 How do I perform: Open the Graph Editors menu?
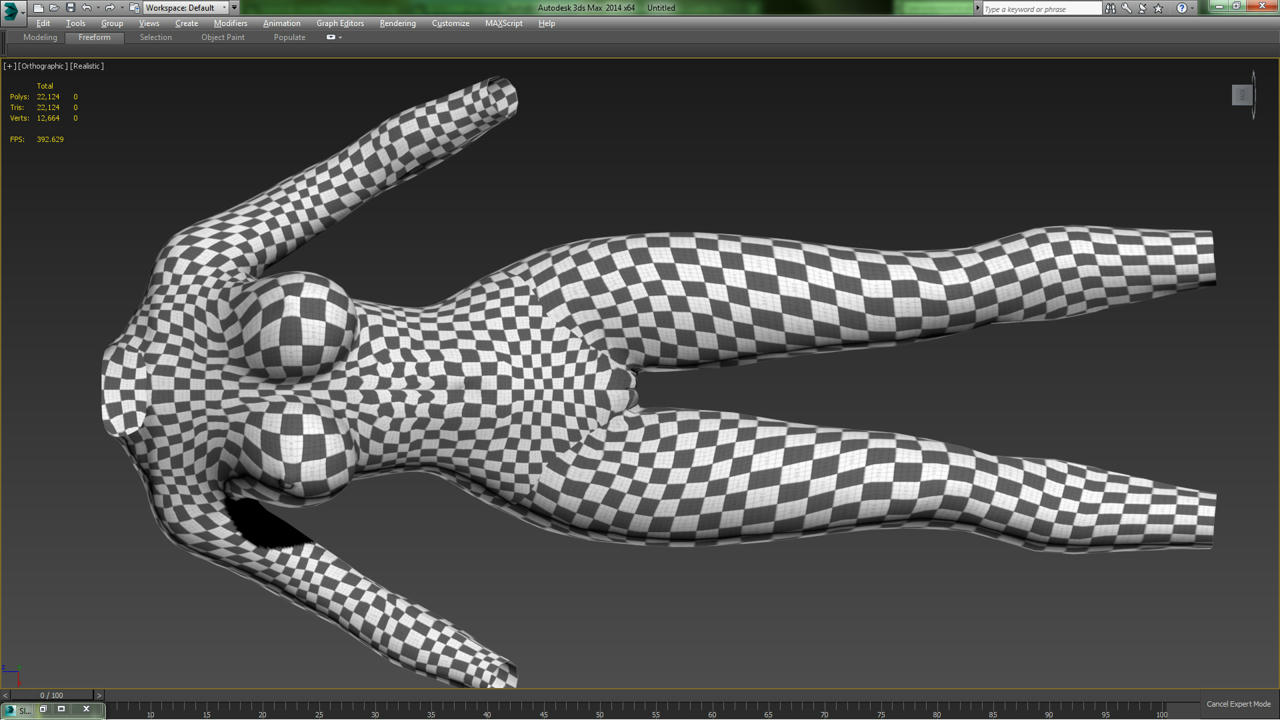(341, 23)
